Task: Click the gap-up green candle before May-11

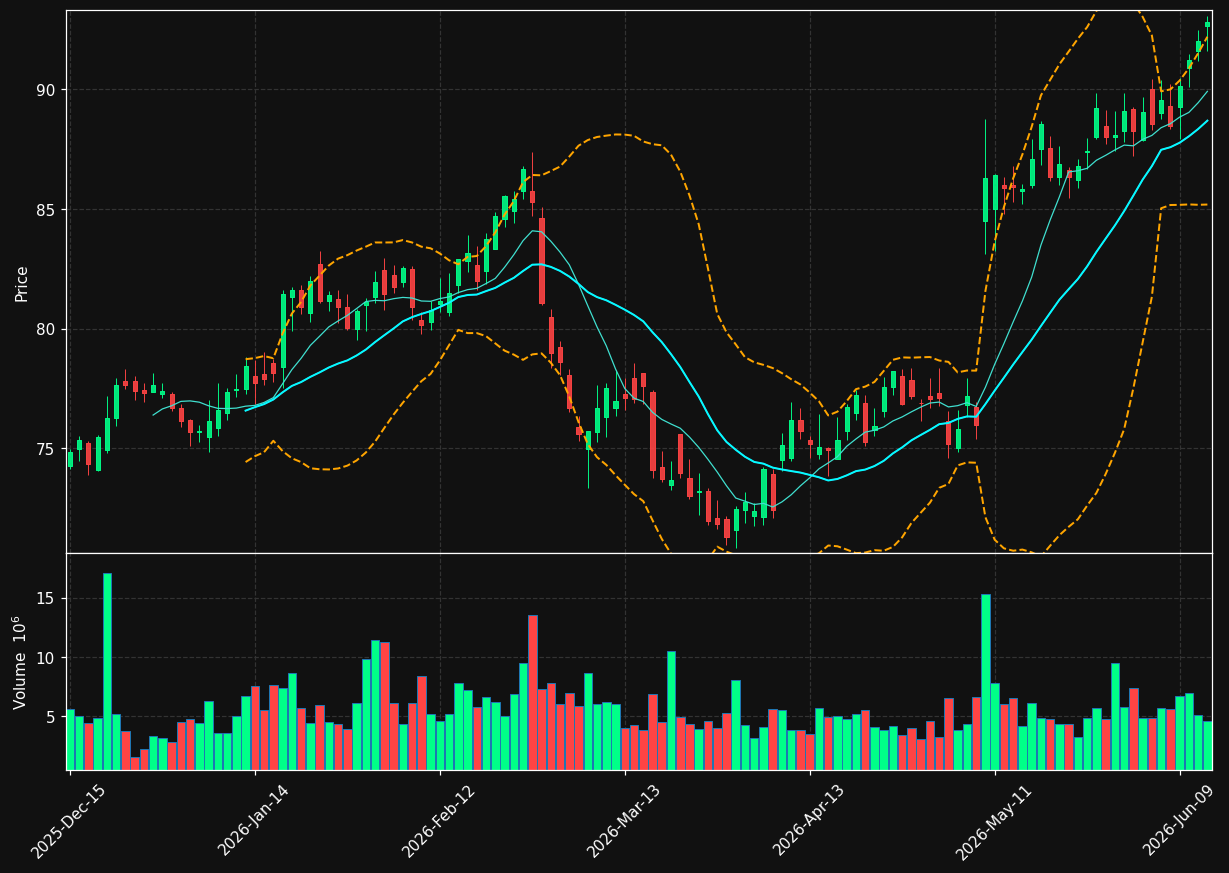Action: (985, 200)
